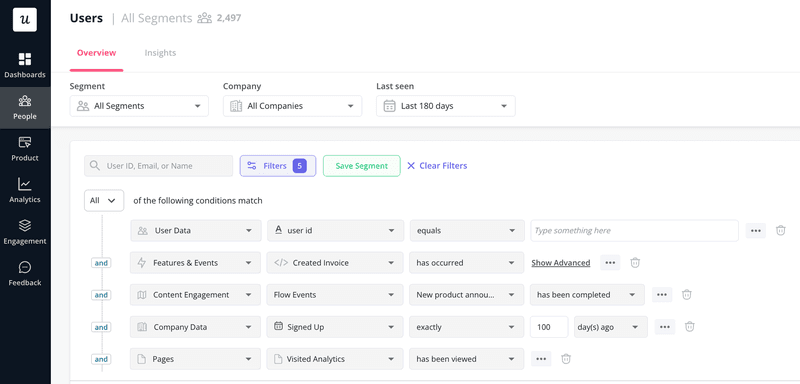Open the has been completed dropdown
This screenshot has height=384, width=800.
[x=587, y=295]
